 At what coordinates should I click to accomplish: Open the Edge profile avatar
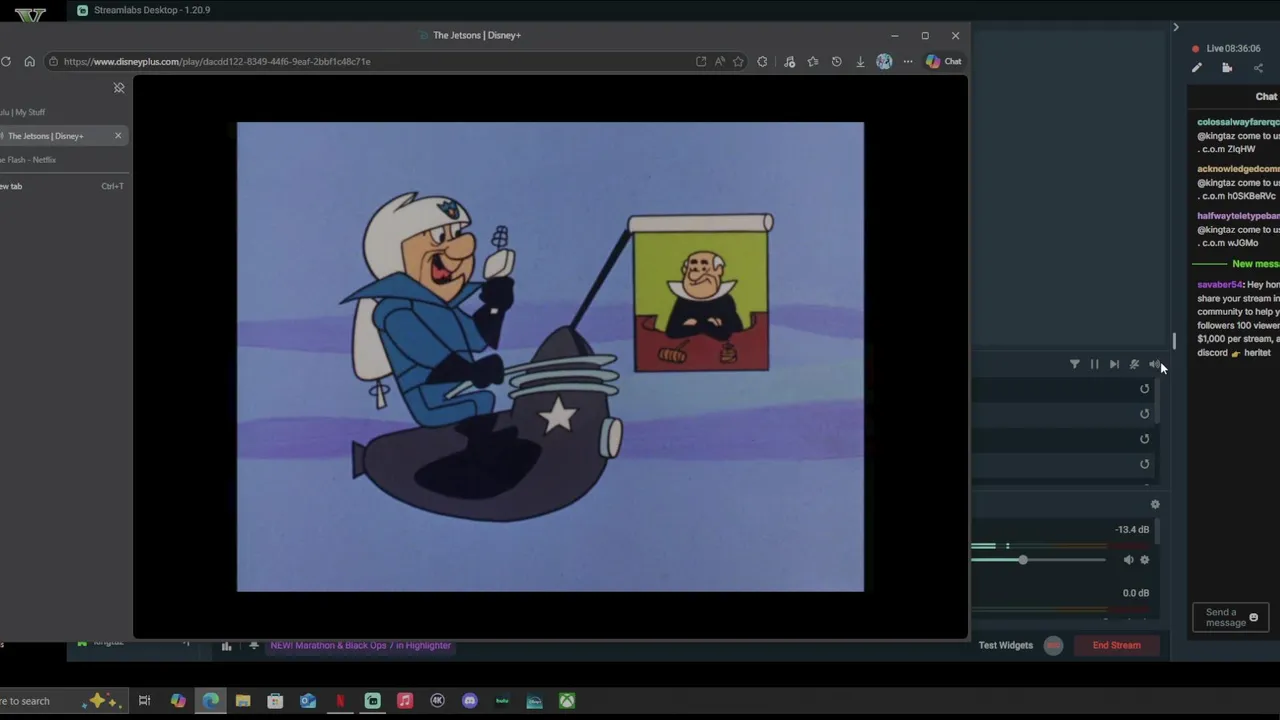884,61
